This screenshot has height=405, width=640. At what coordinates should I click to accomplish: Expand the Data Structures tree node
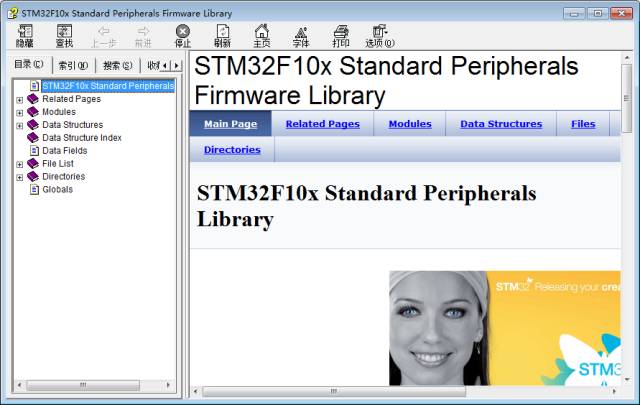20,125
